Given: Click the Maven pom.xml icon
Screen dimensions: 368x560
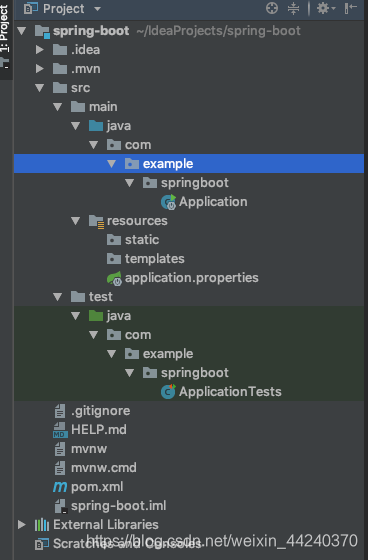Looking at the screenshot, I should [60, 487].
